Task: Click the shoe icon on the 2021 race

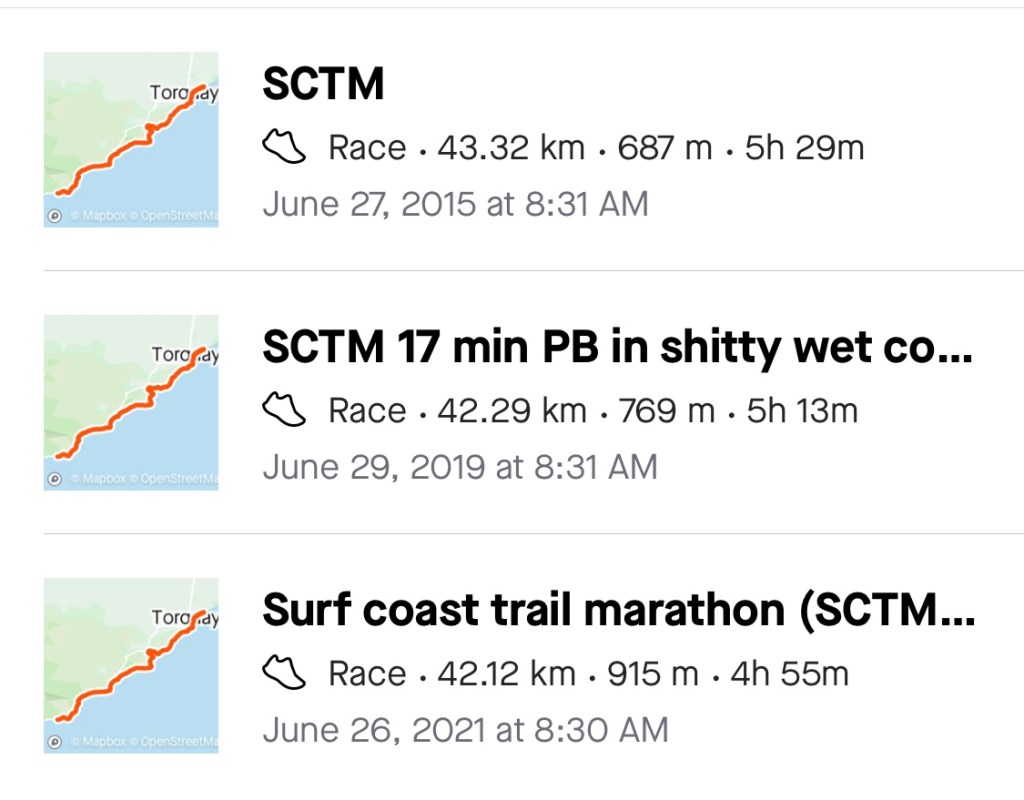Action: point(284,674)
